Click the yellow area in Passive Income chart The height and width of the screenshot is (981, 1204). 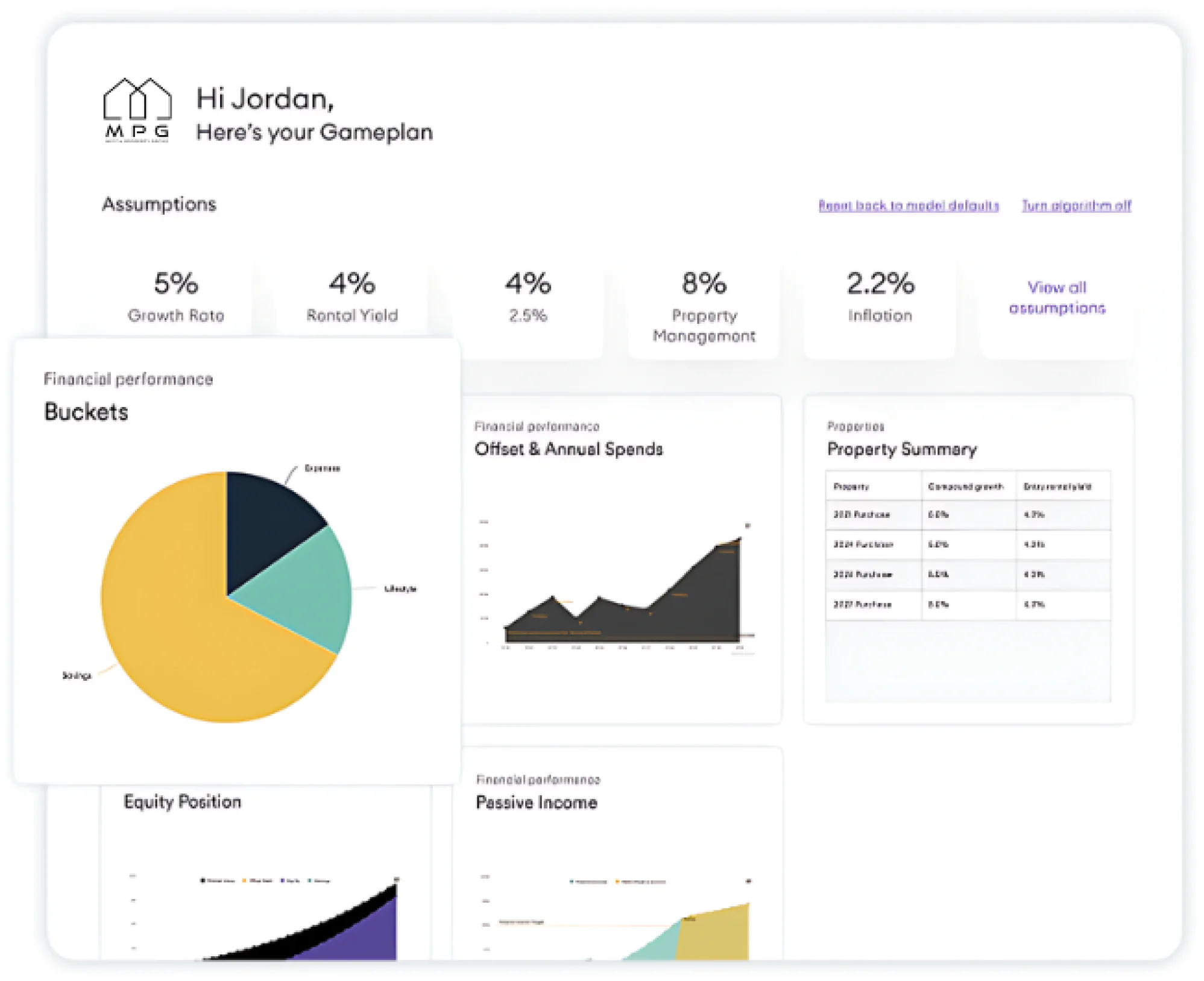tap(714, 938)
